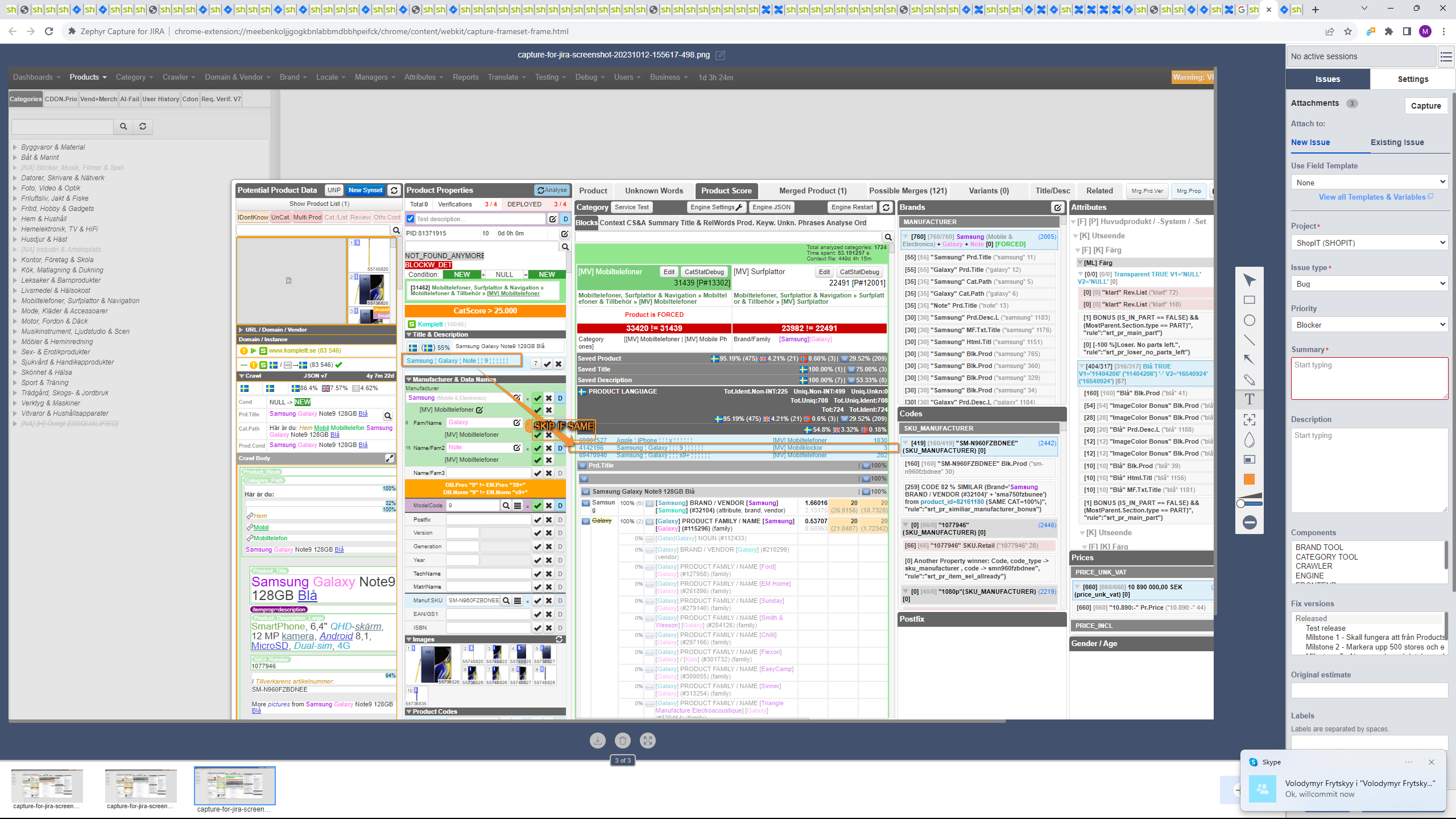Click the Chrome address bar URL

[x=371, y=31]
